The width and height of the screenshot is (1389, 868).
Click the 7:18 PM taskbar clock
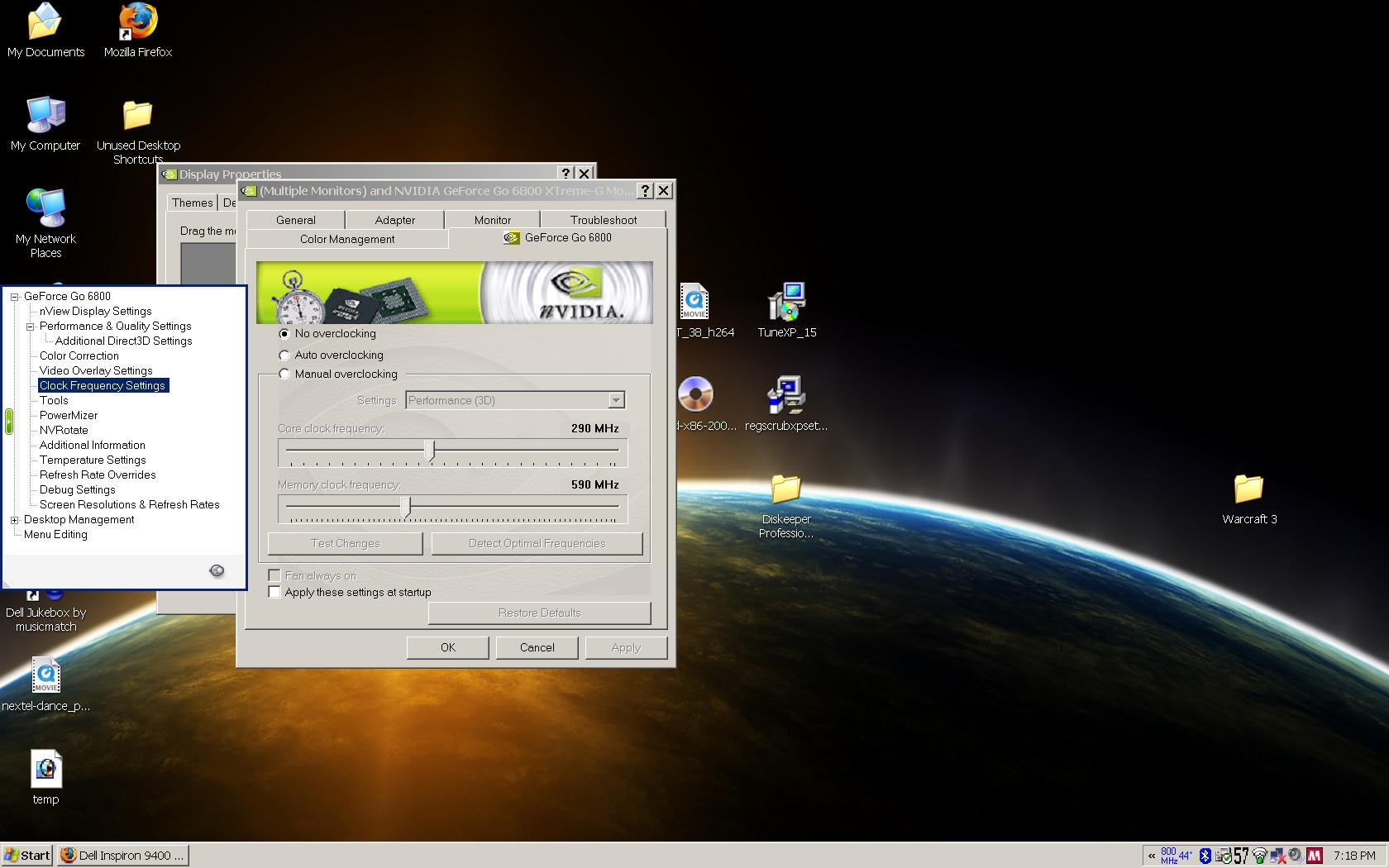point(1354,856)
